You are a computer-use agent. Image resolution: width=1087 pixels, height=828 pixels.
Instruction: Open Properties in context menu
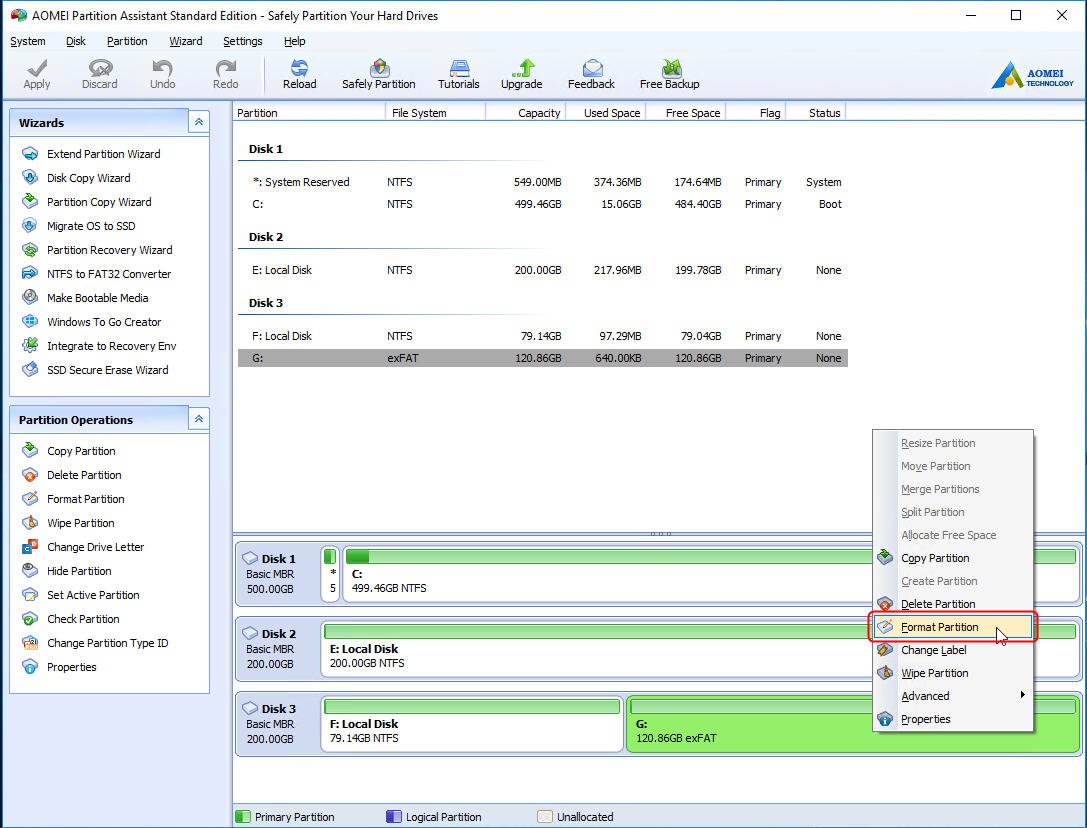(x=953, y=719)
